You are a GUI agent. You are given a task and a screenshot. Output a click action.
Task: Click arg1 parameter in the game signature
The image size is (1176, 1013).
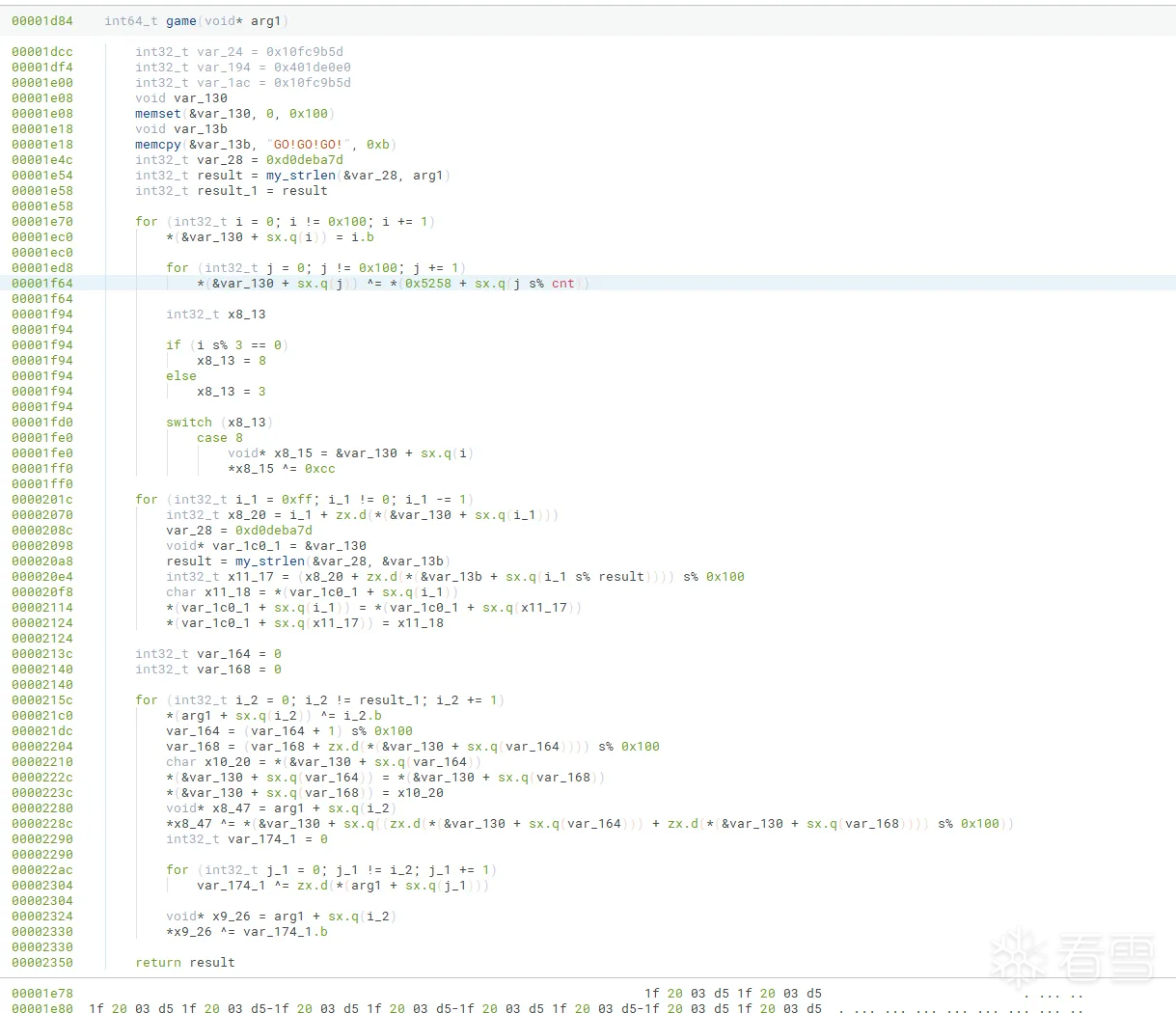coord(266,20)
